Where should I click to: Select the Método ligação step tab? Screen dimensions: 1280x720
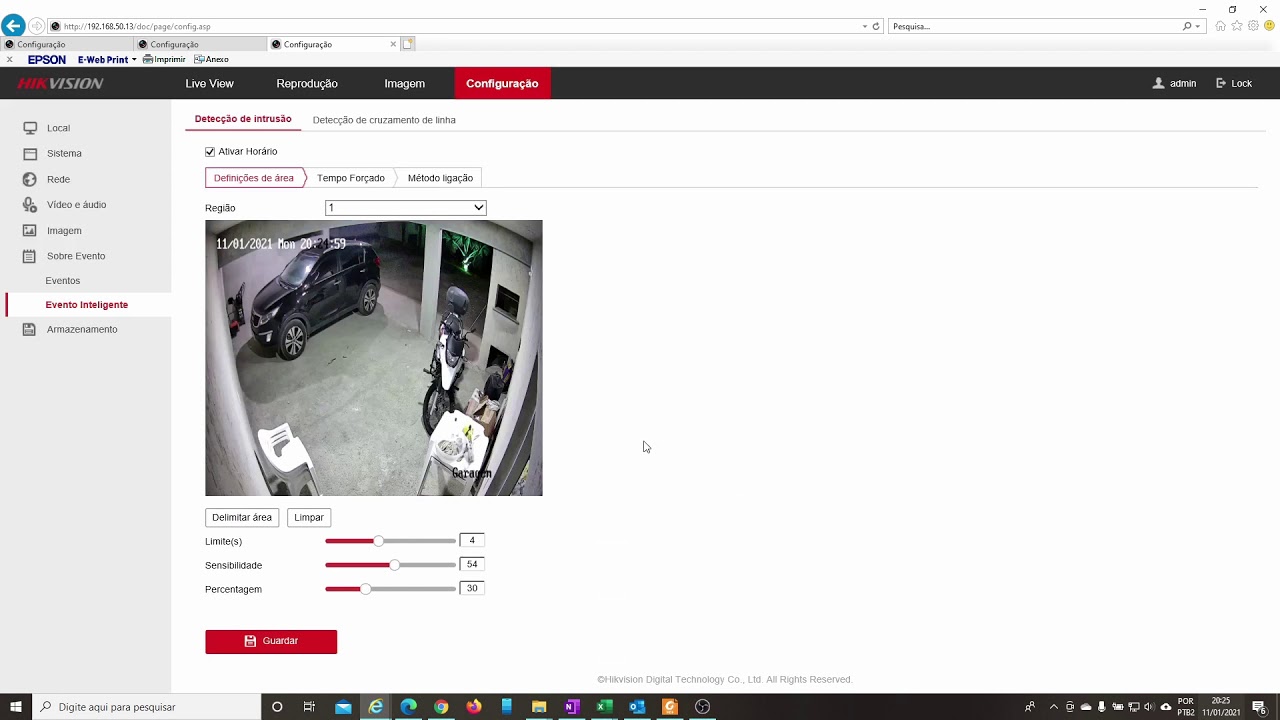click(440, 178)
